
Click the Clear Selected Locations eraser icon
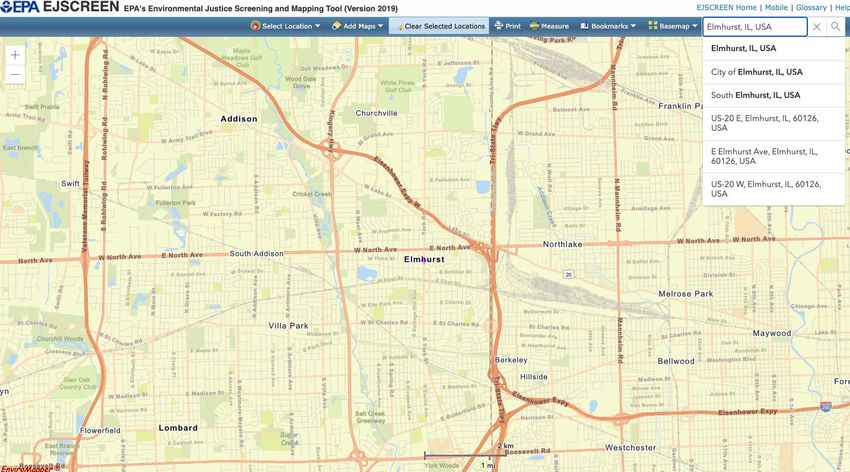point(400,27)
